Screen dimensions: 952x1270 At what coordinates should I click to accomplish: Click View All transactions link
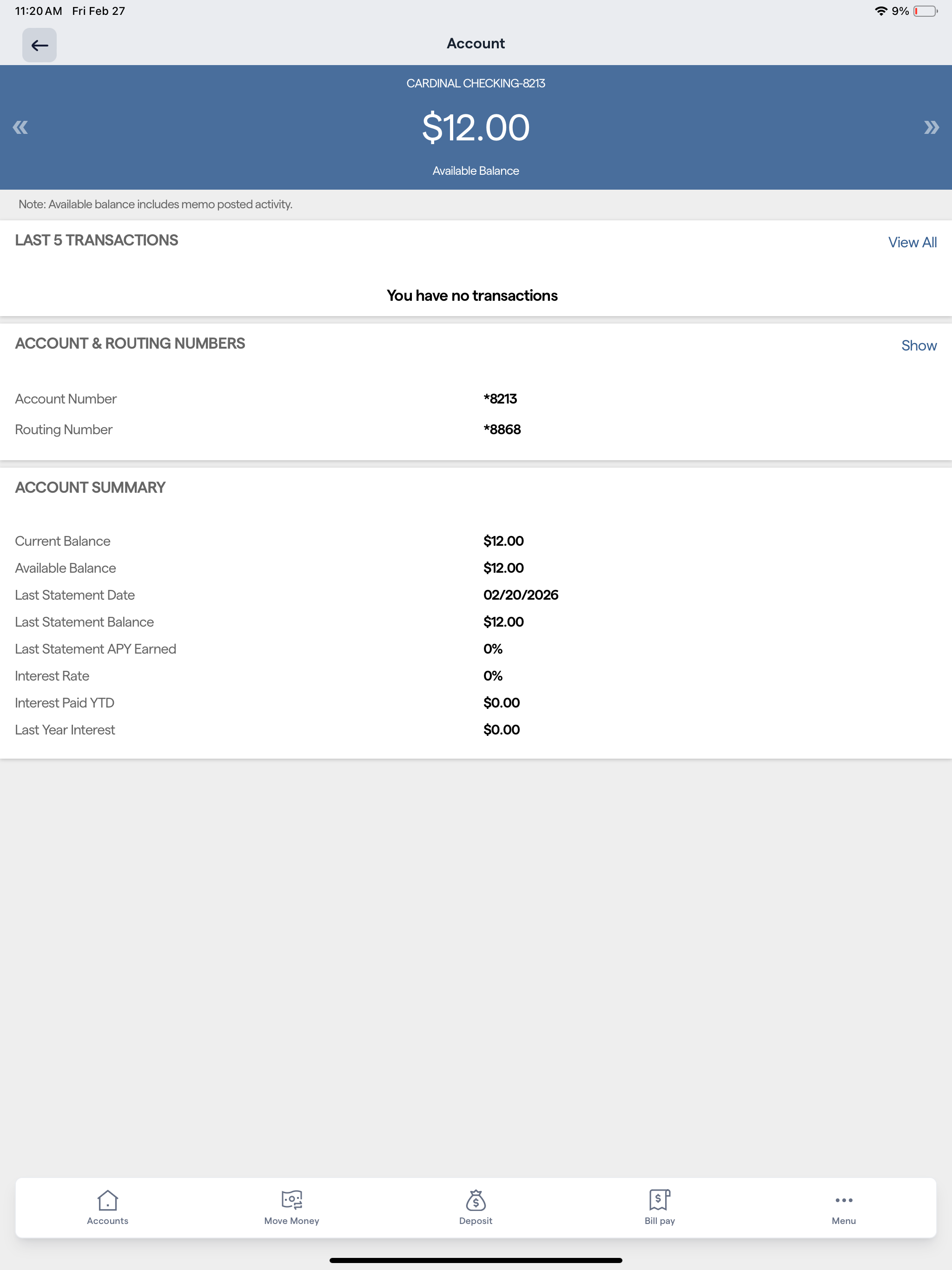point(912,242)
